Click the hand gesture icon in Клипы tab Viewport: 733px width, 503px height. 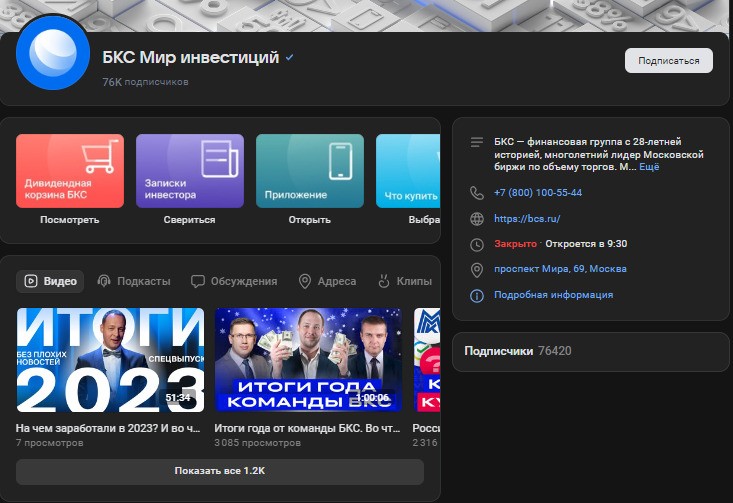[384, 281]
